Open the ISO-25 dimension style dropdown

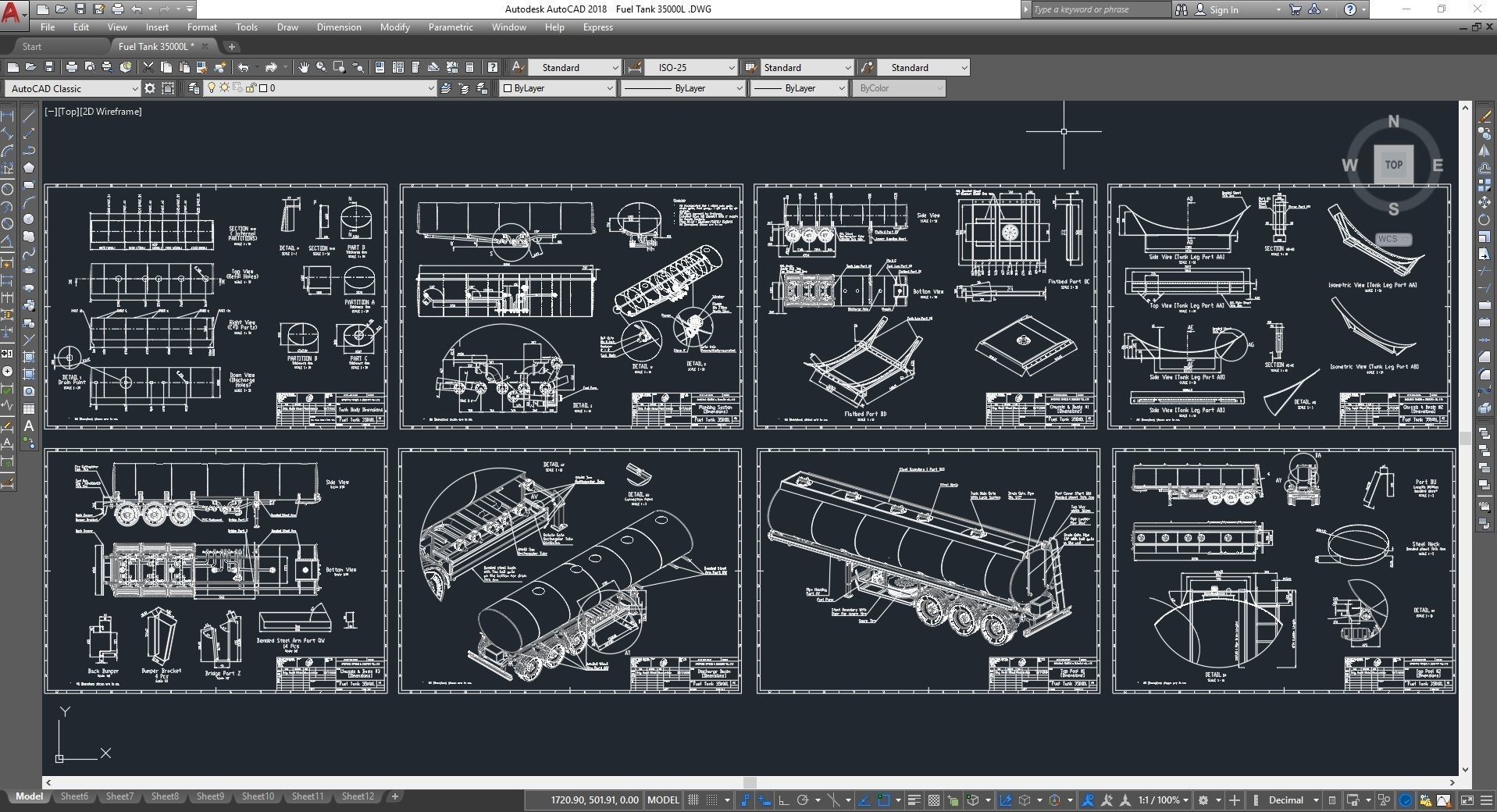692,67
